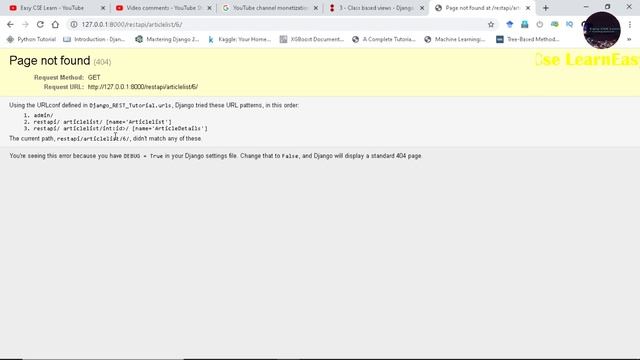Open the Chrome three-dot menu
Viewport: 640px width, 360px height.
(x=630, y=24)
